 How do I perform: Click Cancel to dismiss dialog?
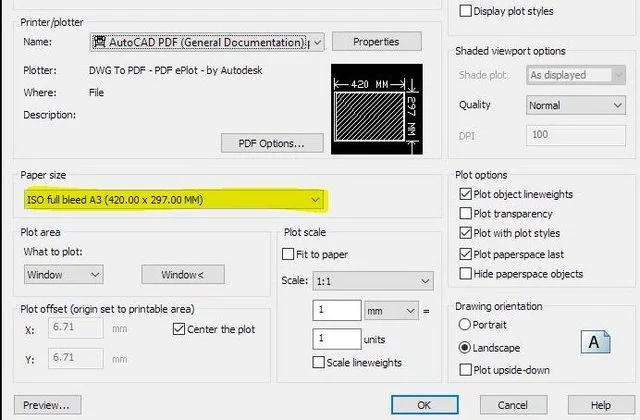tap(513, 405)
